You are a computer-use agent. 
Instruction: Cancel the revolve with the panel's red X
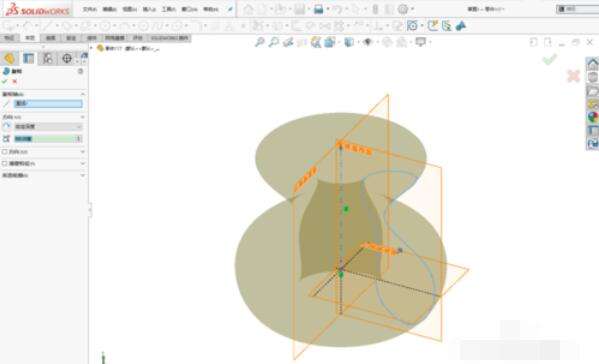tap(15, 81)
